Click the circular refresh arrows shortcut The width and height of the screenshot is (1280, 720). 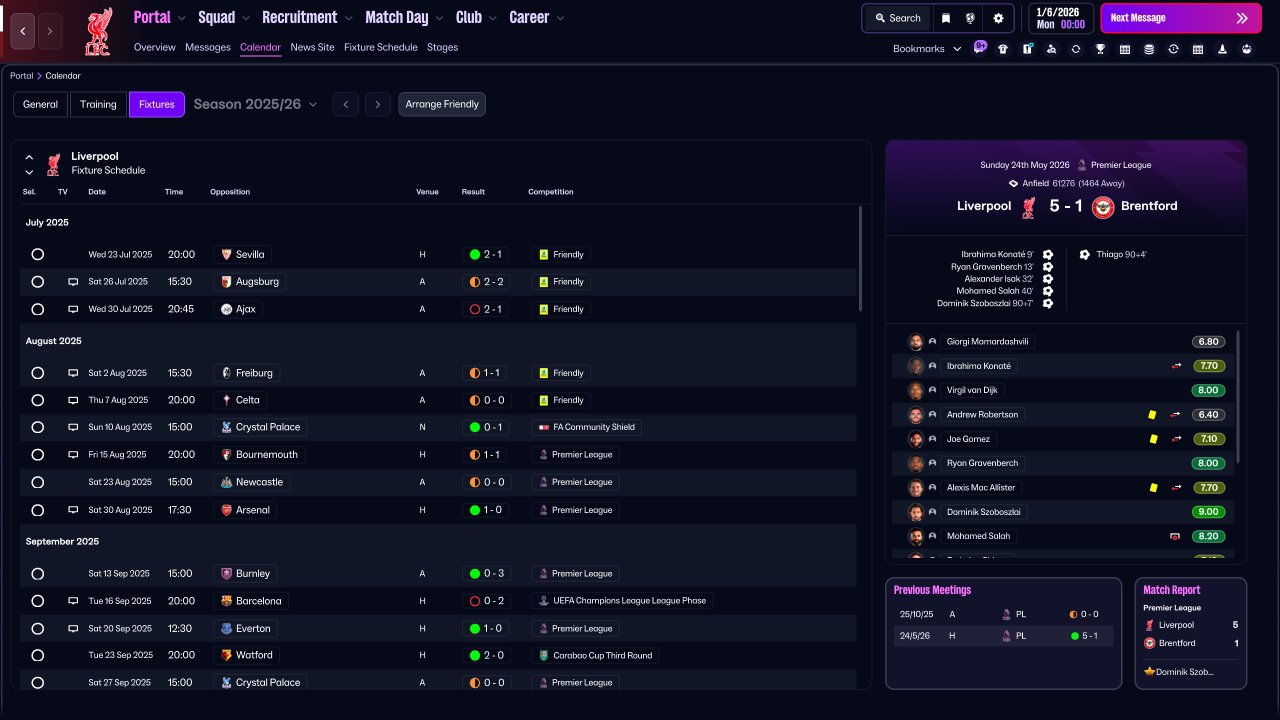[x=1076, y=49]
